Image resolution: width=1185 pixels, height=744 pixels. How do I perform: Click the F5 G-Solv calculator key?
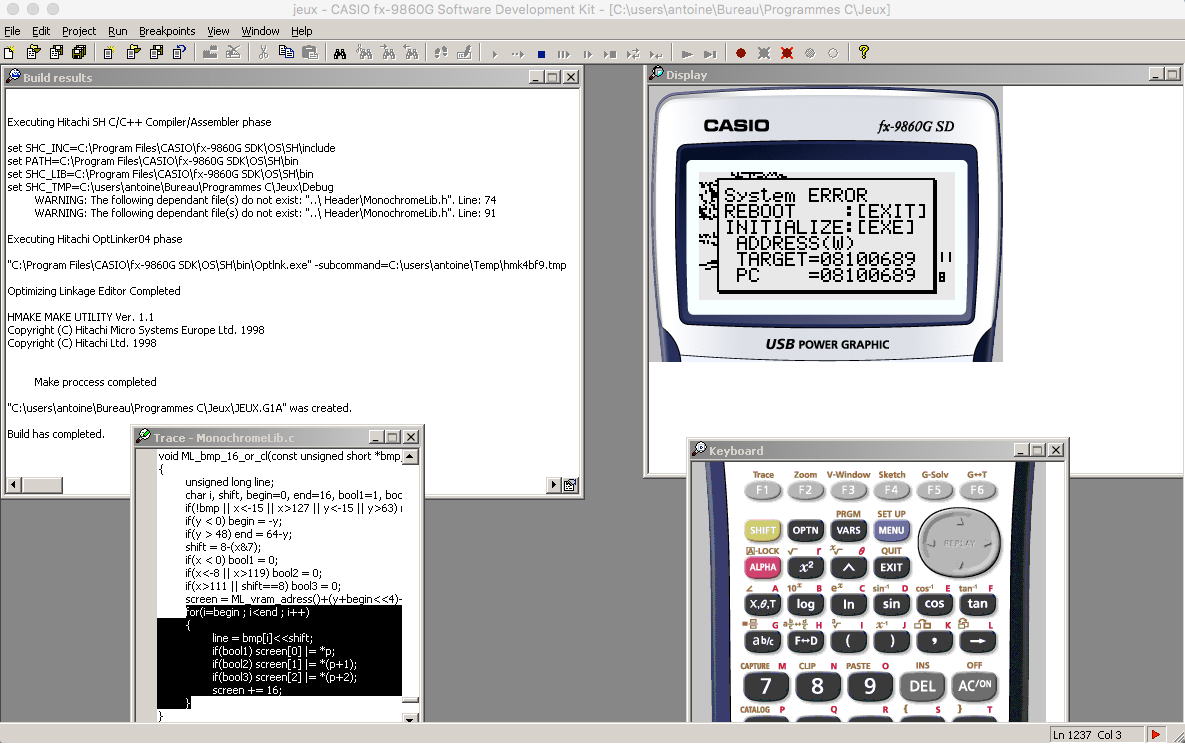point(934,490)
